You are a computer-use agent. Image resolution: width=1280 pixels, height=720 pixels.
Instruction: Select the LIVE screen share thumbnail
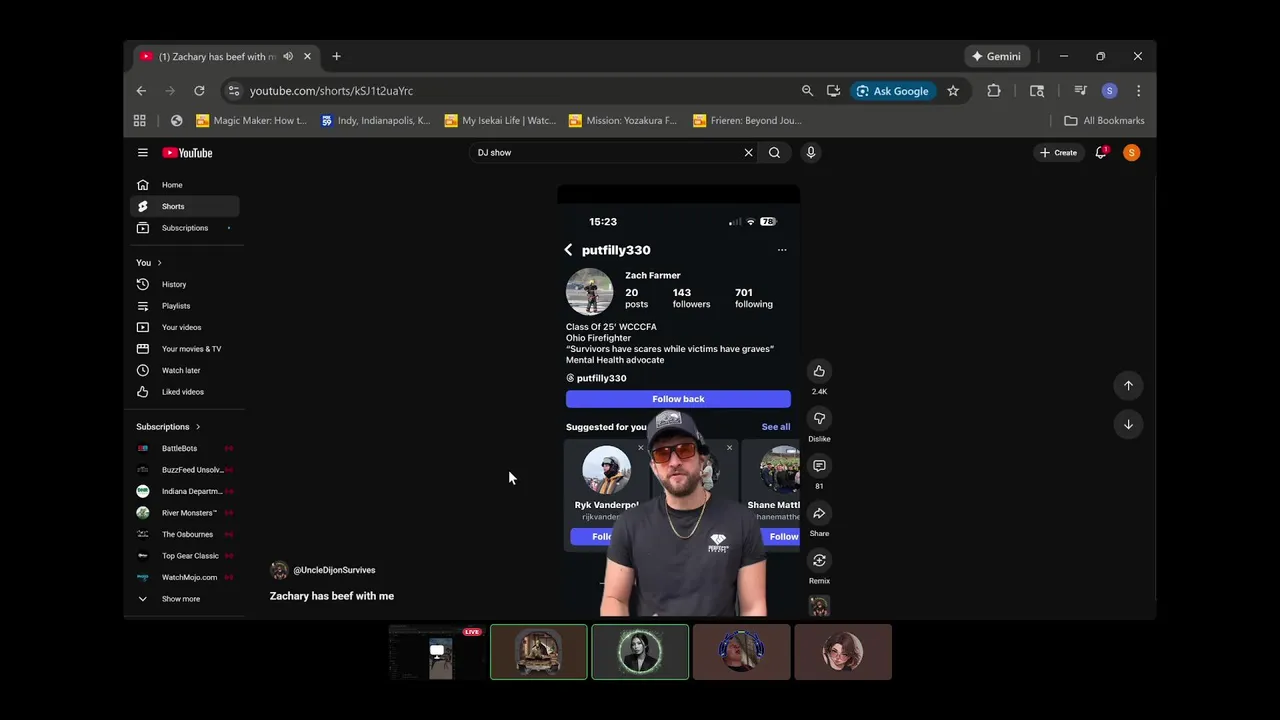pyautogui.click(x=436, y=652)
